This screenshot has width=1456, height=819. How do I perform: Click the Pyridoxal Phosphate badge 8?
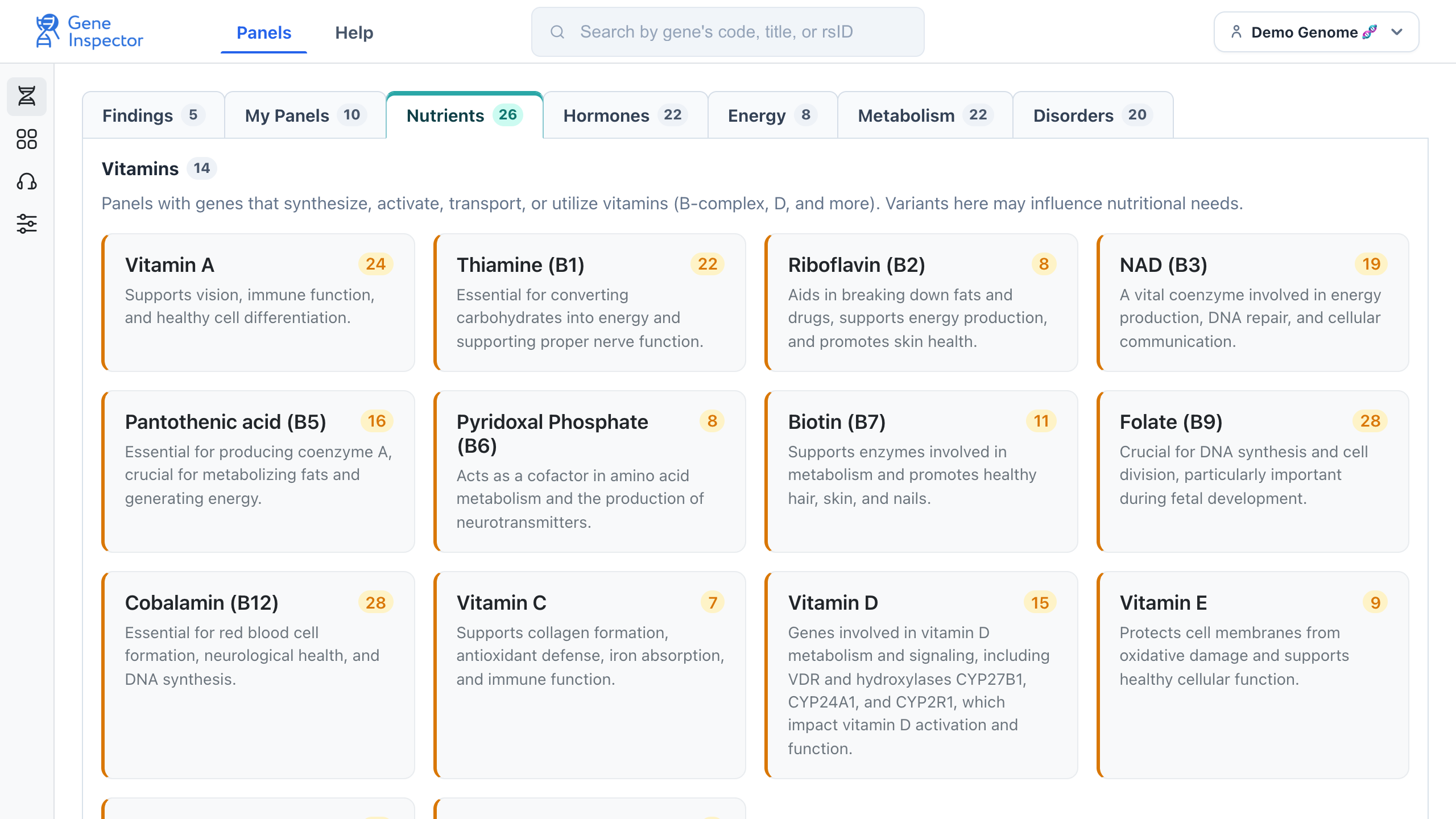(x=712, y=421)
